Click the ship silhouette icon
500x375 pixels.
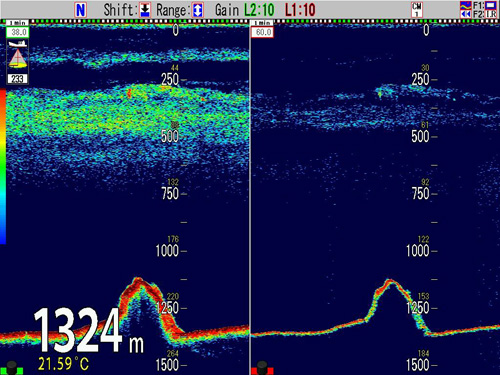[x=18, y=43]
